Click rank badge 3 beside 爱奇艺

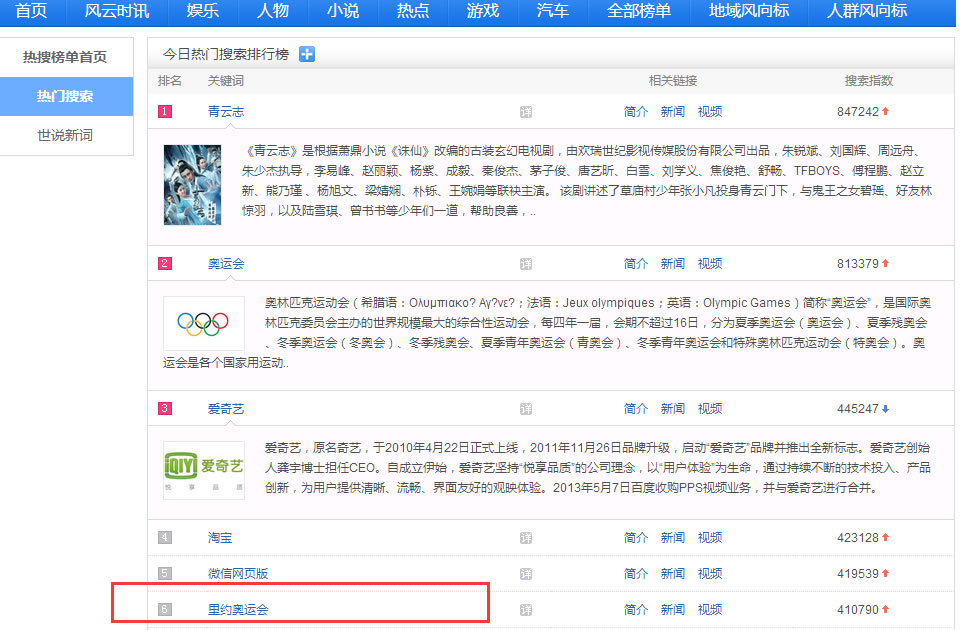165,408
